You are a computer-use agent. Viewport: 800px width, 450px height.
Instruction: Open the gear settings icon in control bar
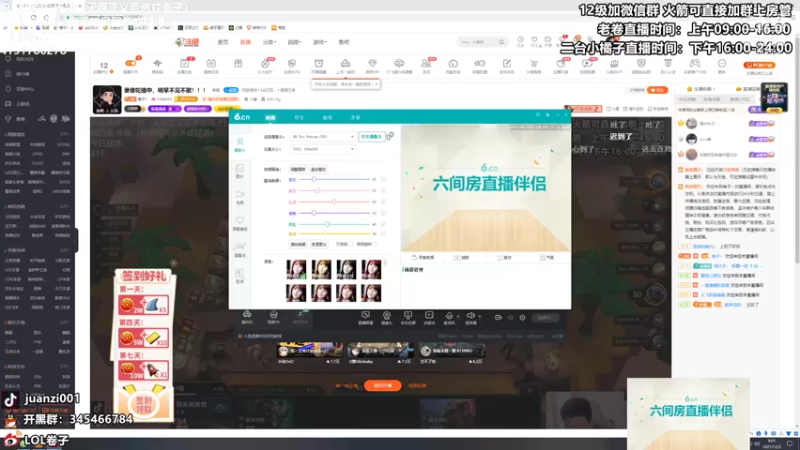522,317
